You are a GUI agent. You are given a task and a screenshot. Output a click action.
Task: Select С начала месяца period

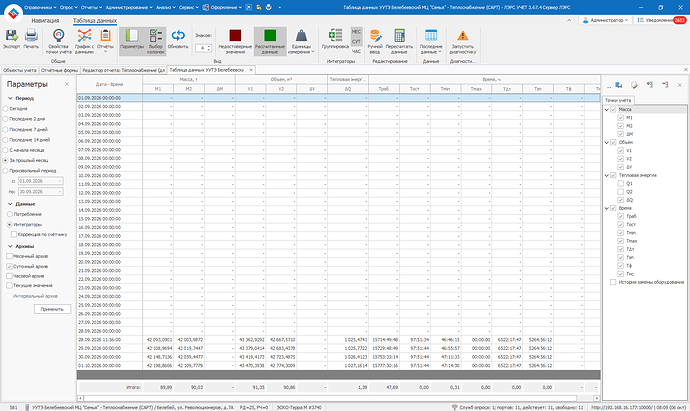6,150
